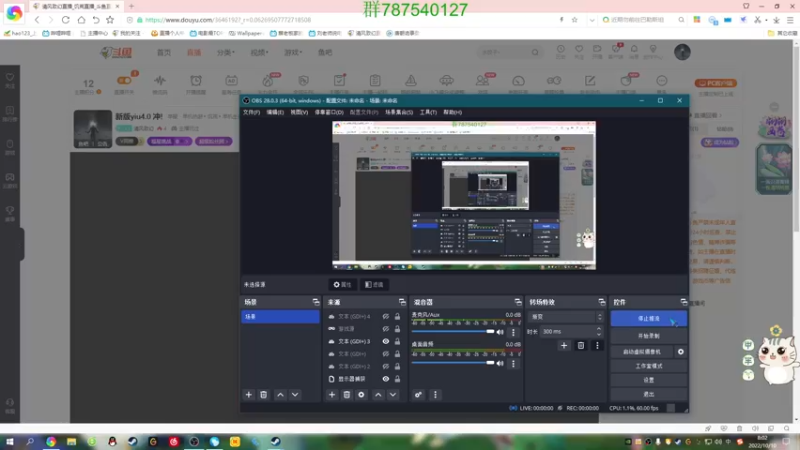Adjust the Mic/Aux volume slider
This screenshot has width=800, height=450.
coord(453,332)
